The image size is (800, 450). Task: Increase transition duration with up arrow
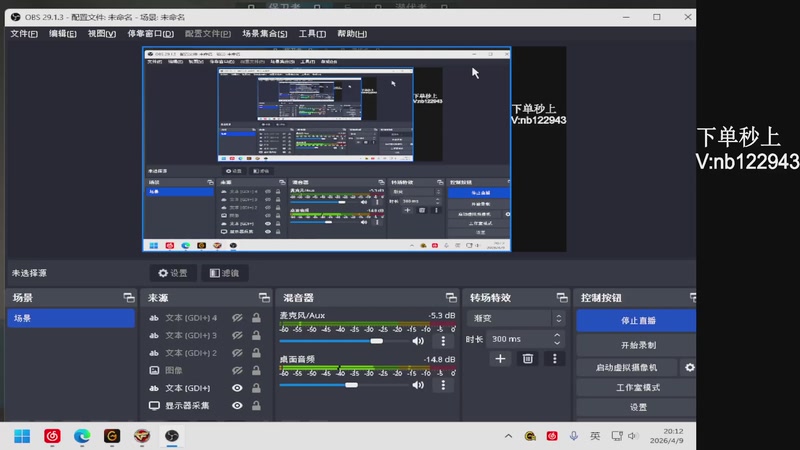click(557, 335)
